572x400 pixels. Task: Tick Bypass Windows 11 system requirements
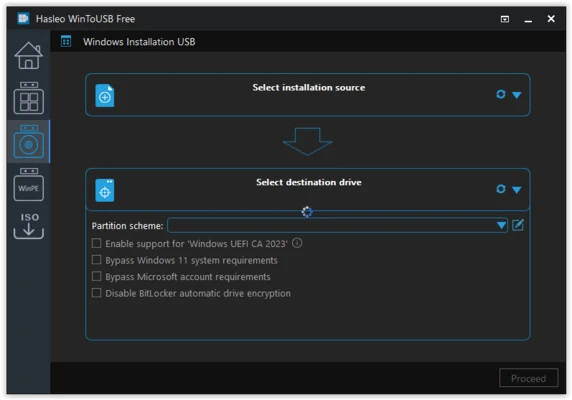click(x=96, y=260)
